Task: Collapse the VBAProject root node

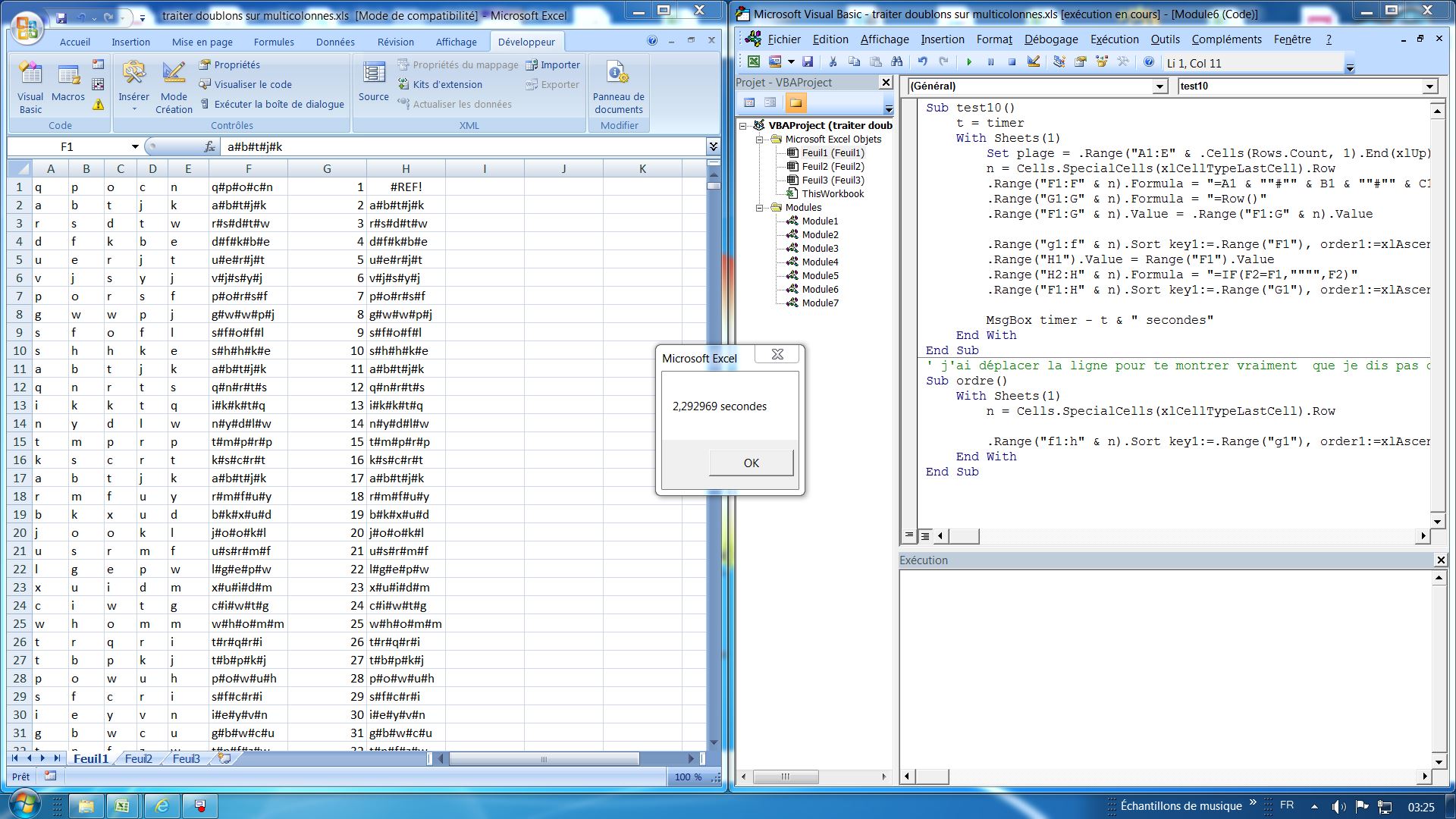Action: click(744, 126)
